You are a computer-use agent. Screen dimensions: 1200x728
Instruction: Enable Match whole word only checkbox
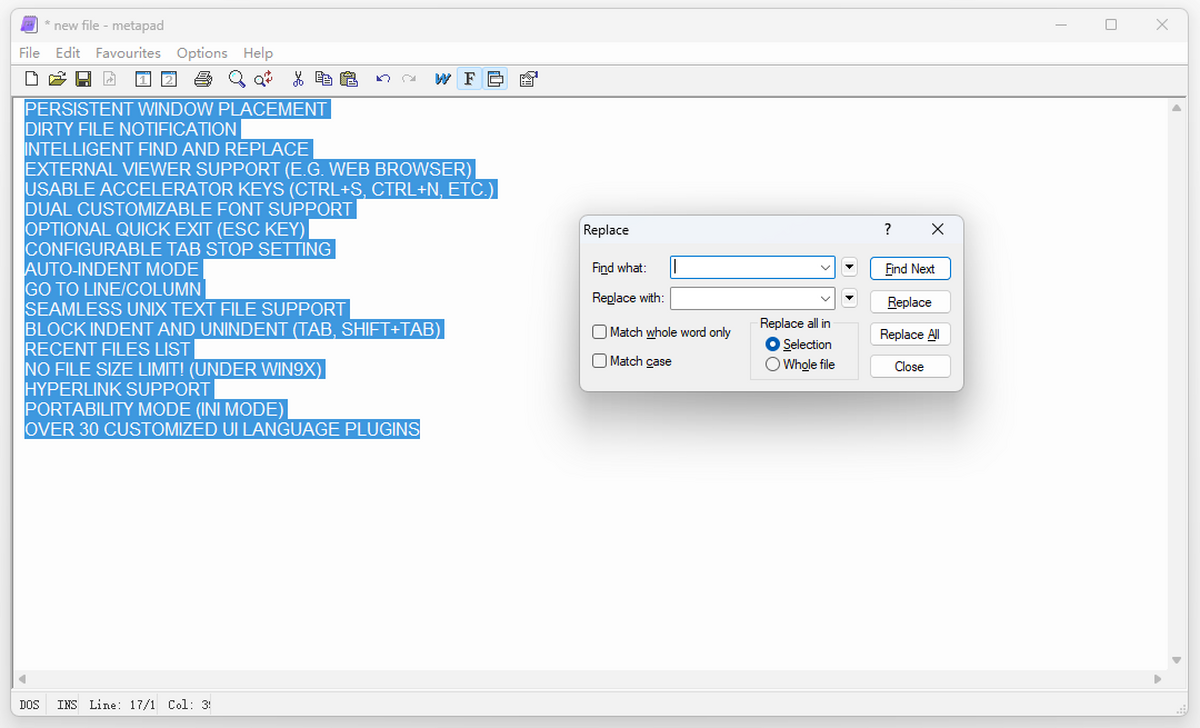pyautogui.click(x=600, y=332)
